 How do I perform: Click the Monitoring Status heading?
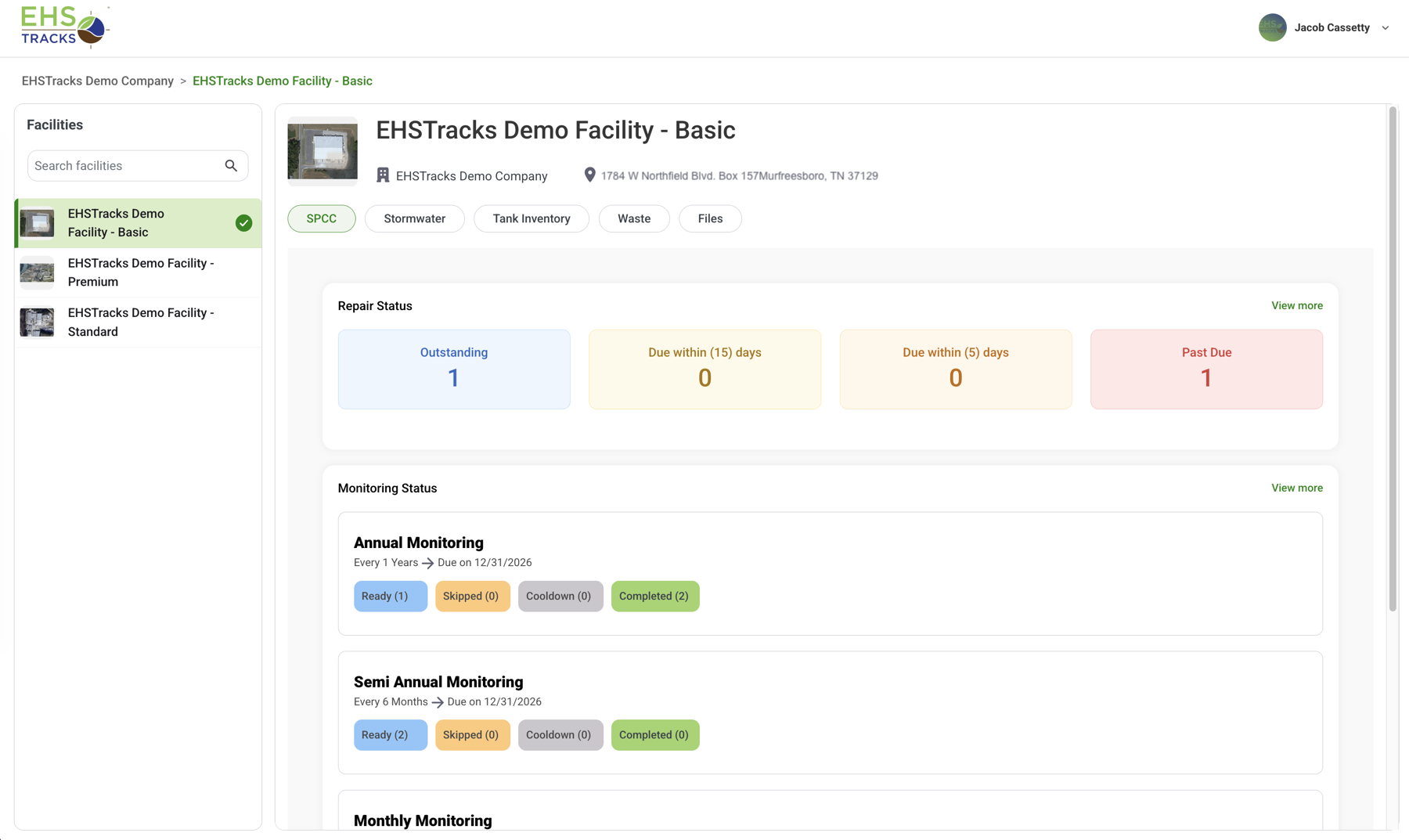(x=387, y=488)
